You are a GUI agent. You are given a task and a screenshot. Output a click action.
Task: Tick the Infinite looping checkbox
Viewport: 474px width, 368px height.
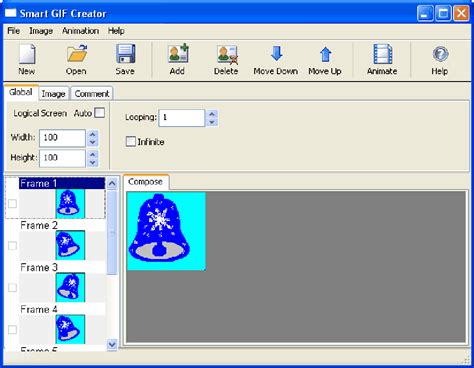click(x=131, y=141)
